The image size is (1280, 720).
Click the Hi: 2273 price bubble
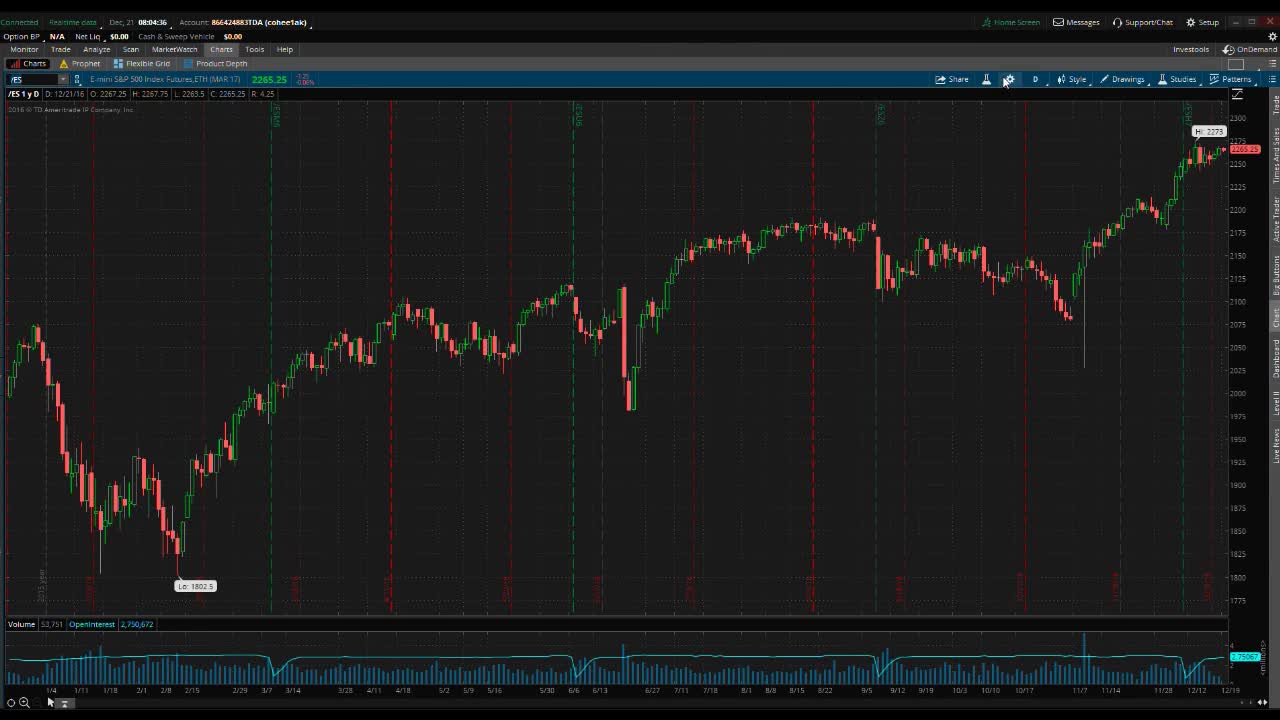point(1209,131)
